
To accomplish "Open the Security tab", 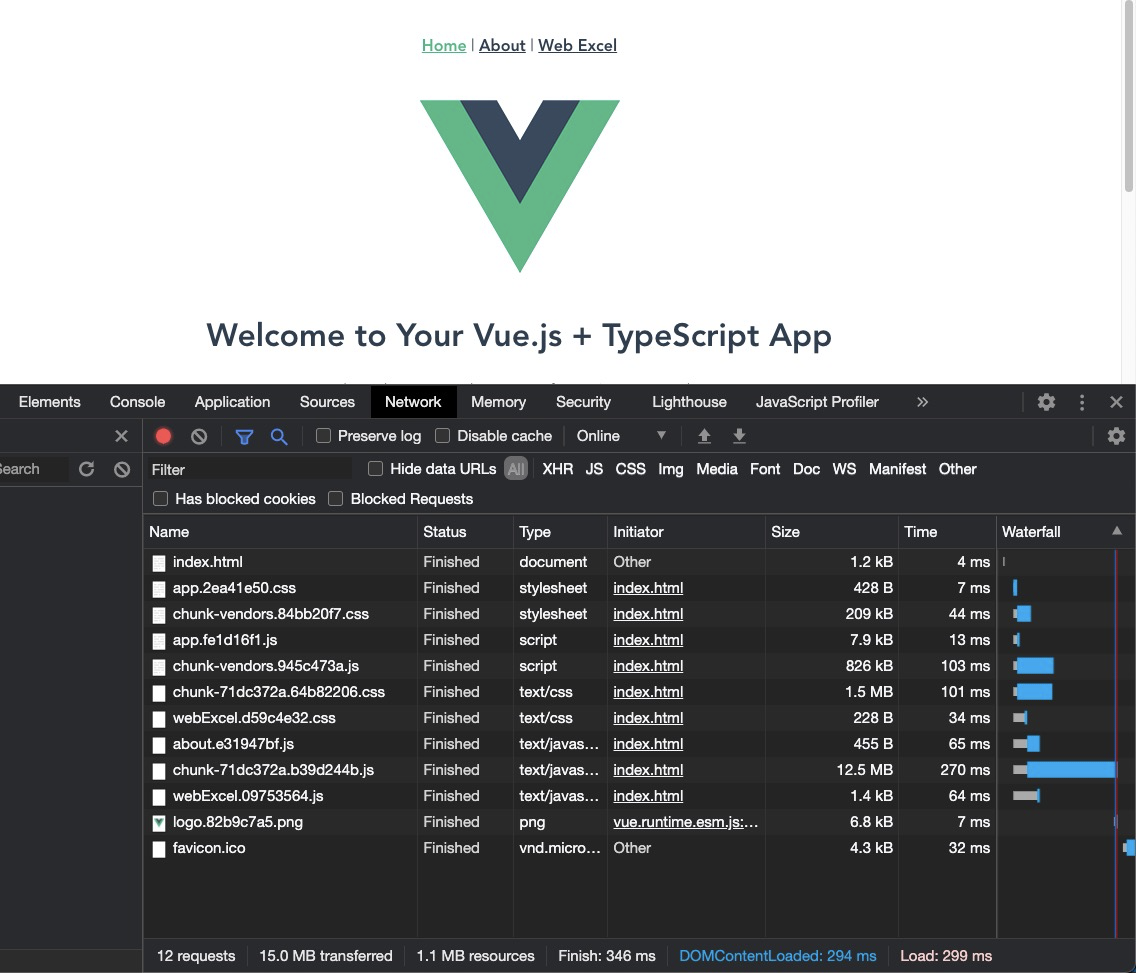I will [x=583, y=402].
